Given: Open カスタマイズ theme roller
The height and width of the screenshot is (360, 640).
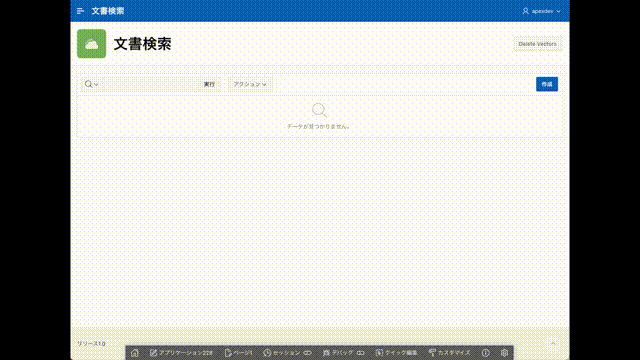Looking at the screenshot, I should (x=449, y=353).
